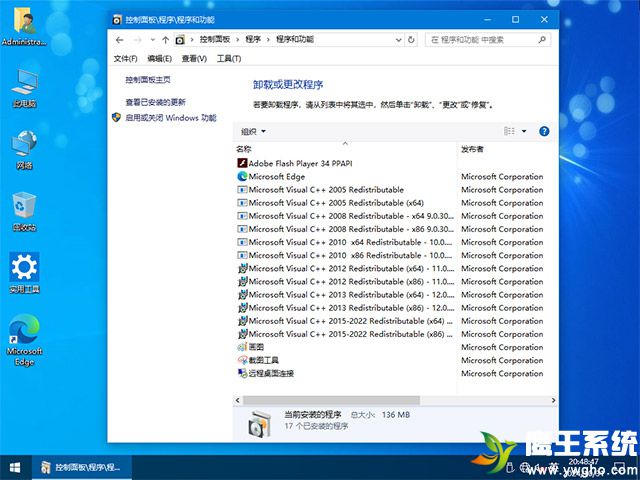Click the search box in 程序和功能

click(x=488, y=40)
